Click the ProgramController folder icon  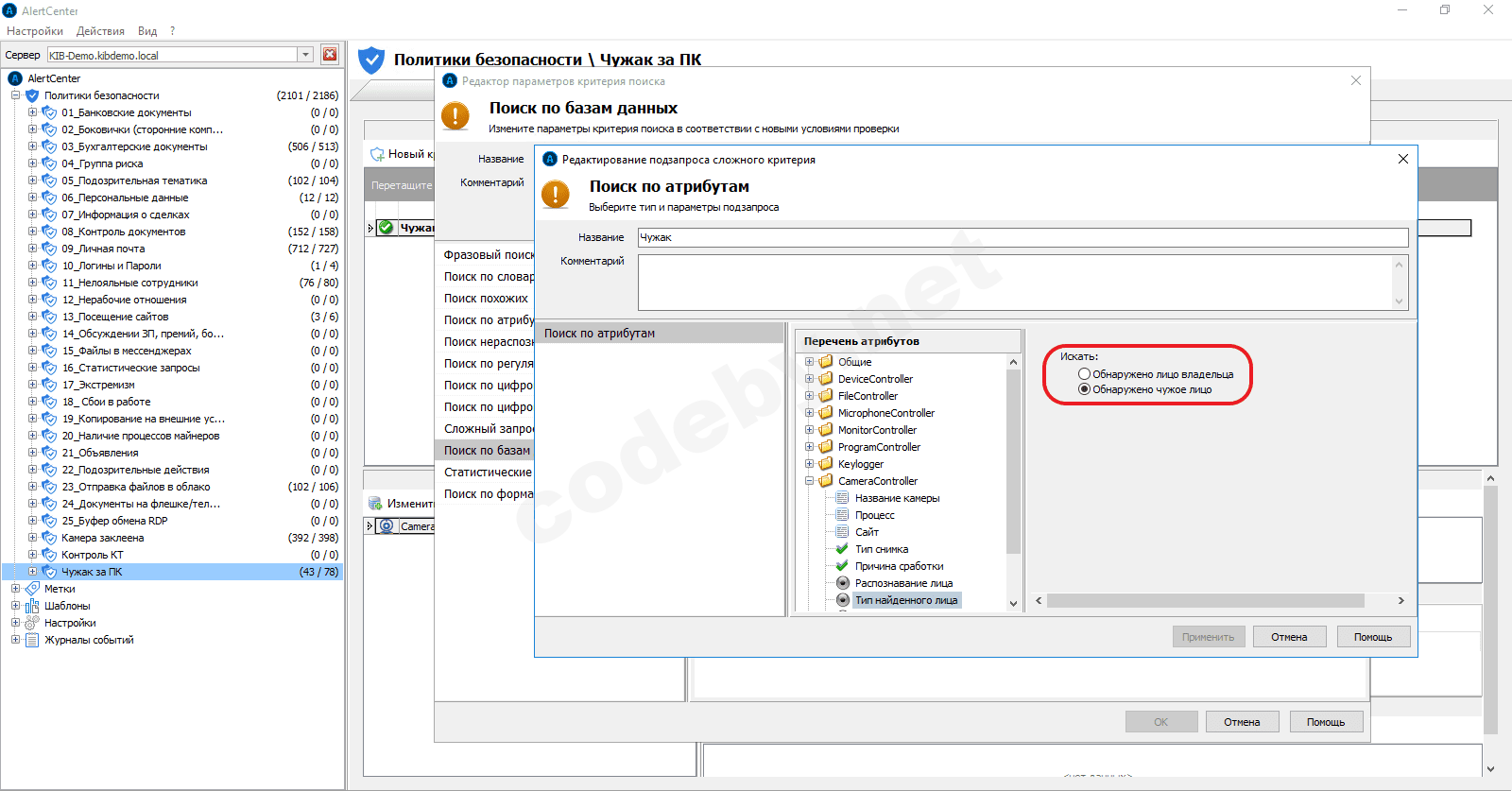click(x=826, y=447)
